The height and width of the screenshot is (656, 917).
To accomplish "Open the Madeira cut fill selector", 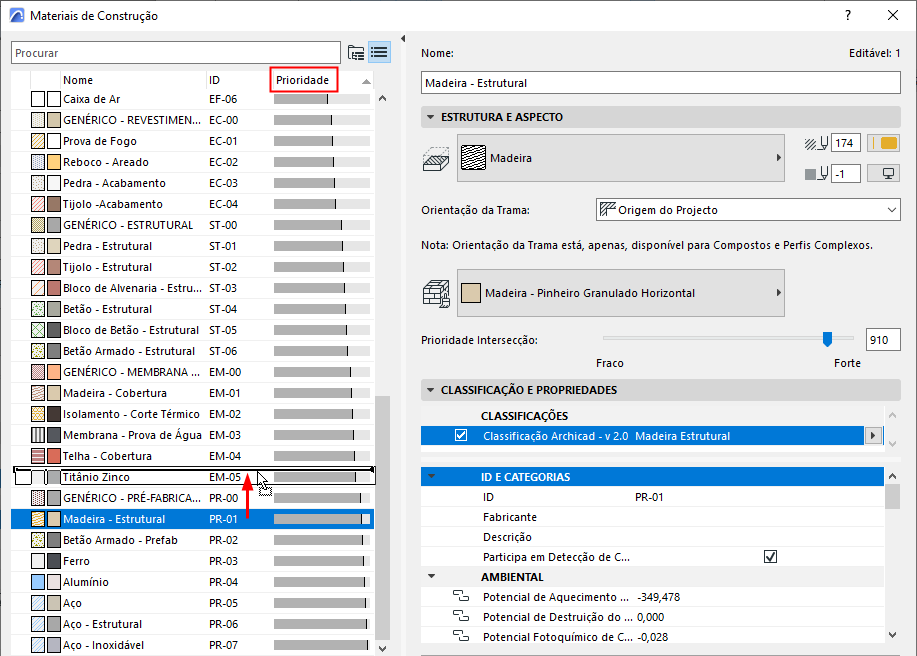I will pos(620,158).
